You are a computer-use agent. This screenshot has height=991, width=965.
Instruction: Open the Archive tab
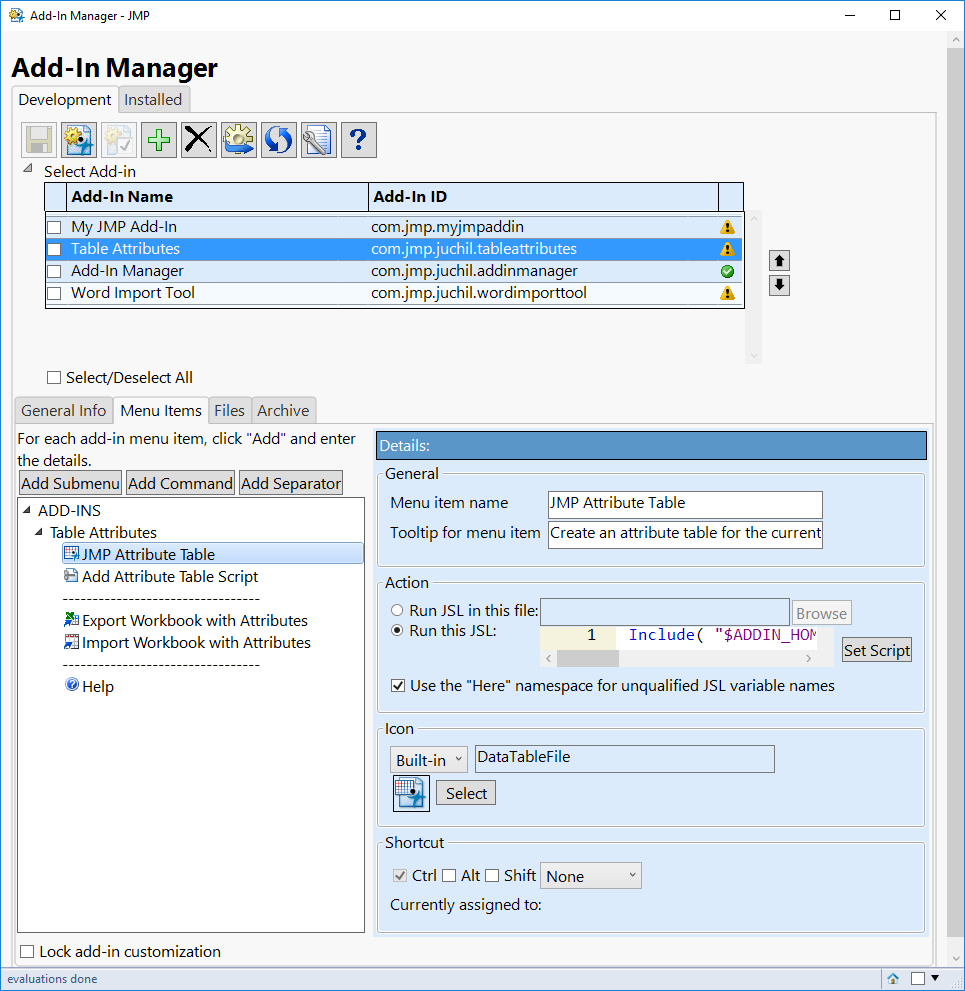(283, 411)
